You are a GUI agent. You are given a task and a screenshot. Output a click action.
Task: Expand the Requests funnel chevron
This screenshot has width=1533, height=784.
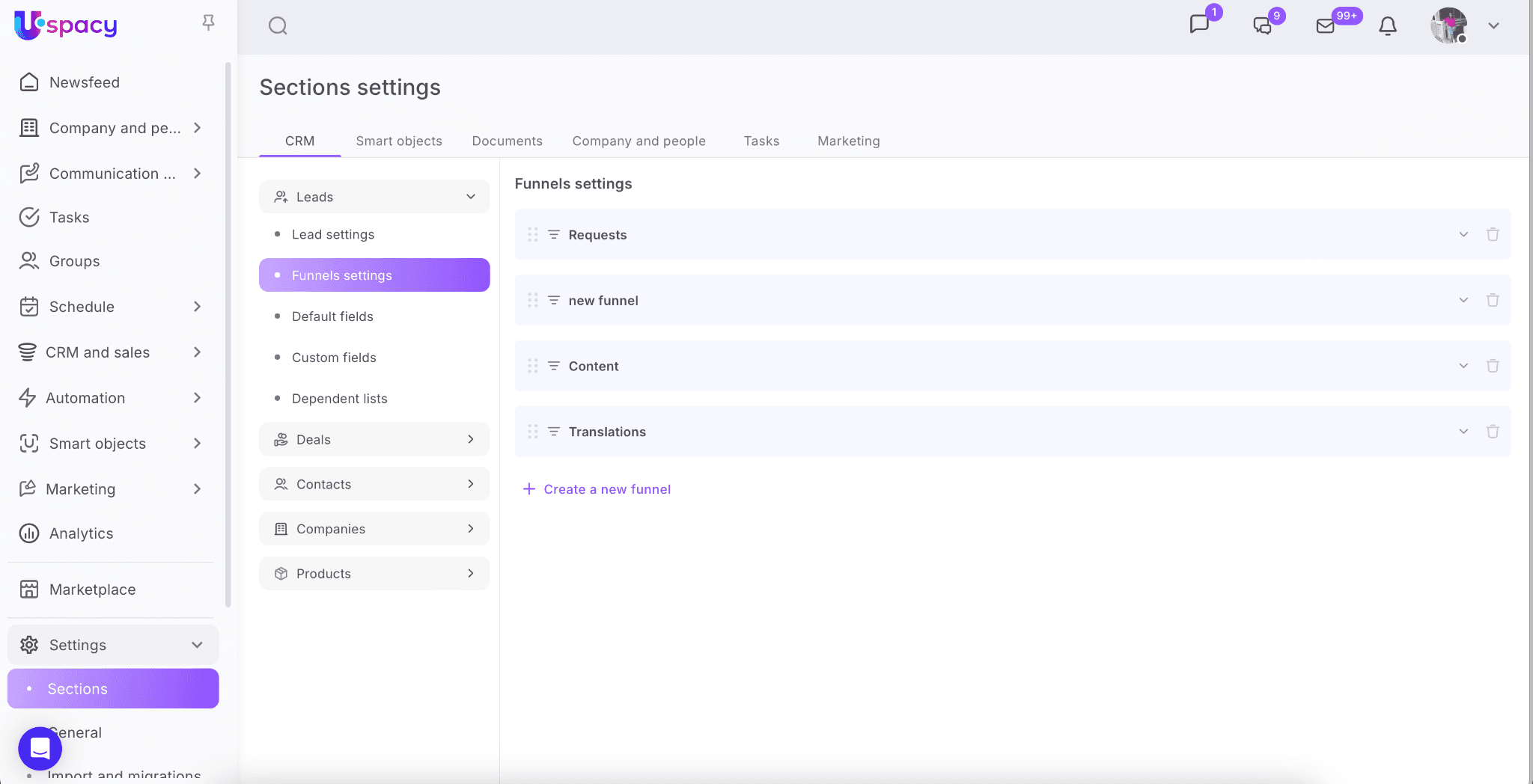1463,235
